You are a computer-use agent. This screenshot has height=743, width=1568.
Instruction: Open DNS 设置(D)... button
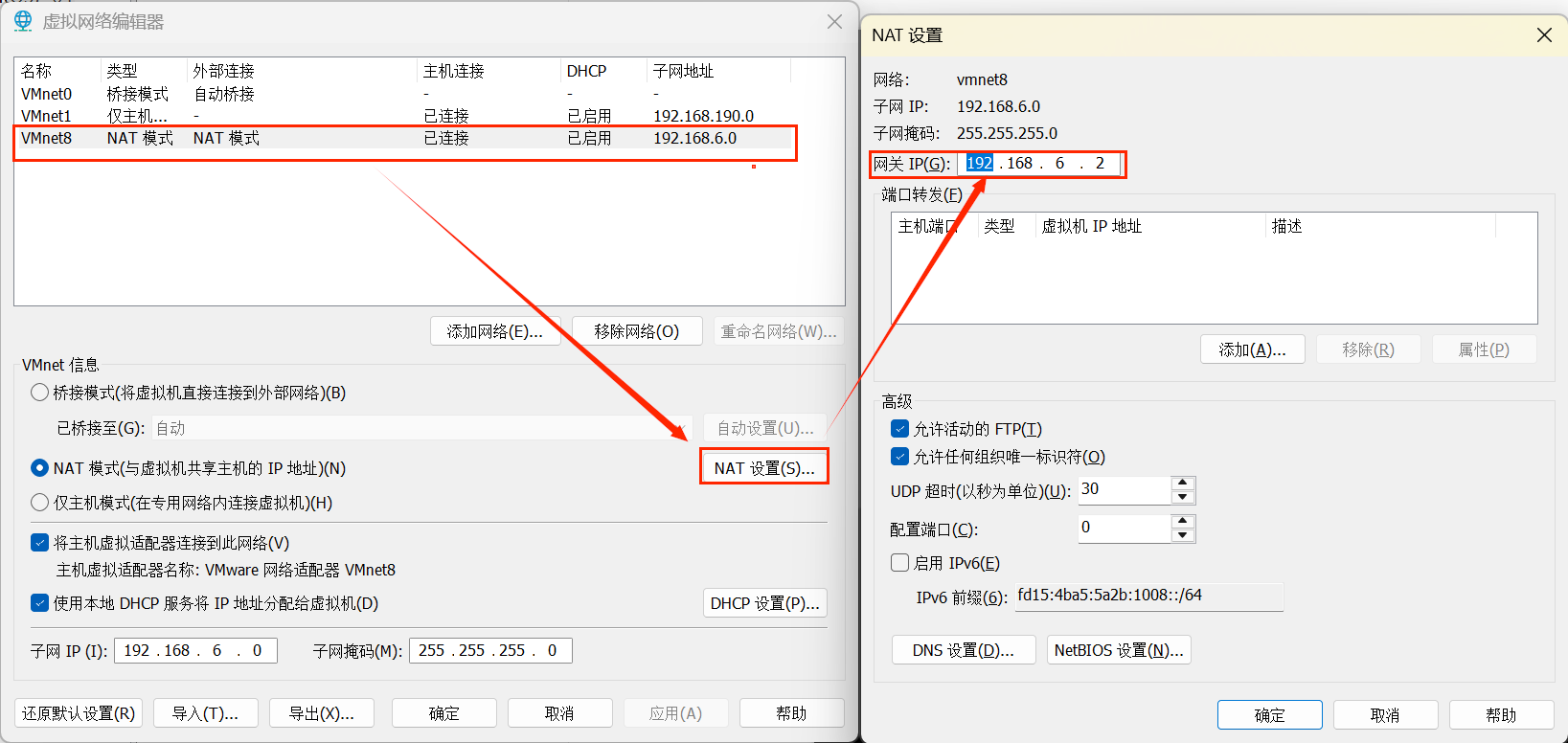click(964, 650)
